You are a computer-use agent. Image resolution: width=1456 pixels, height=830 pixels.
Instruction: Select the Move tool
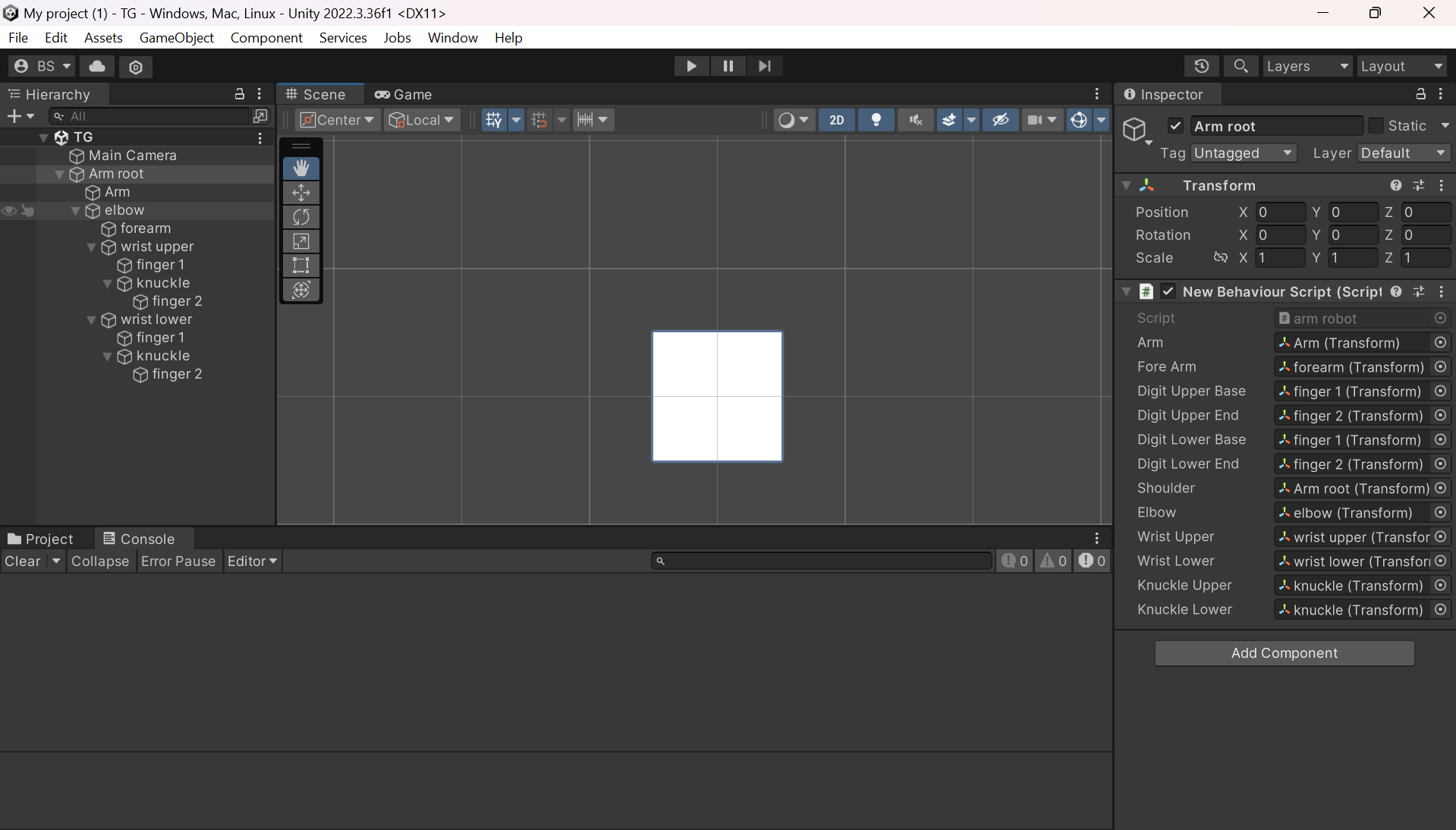tap(301, 193)
